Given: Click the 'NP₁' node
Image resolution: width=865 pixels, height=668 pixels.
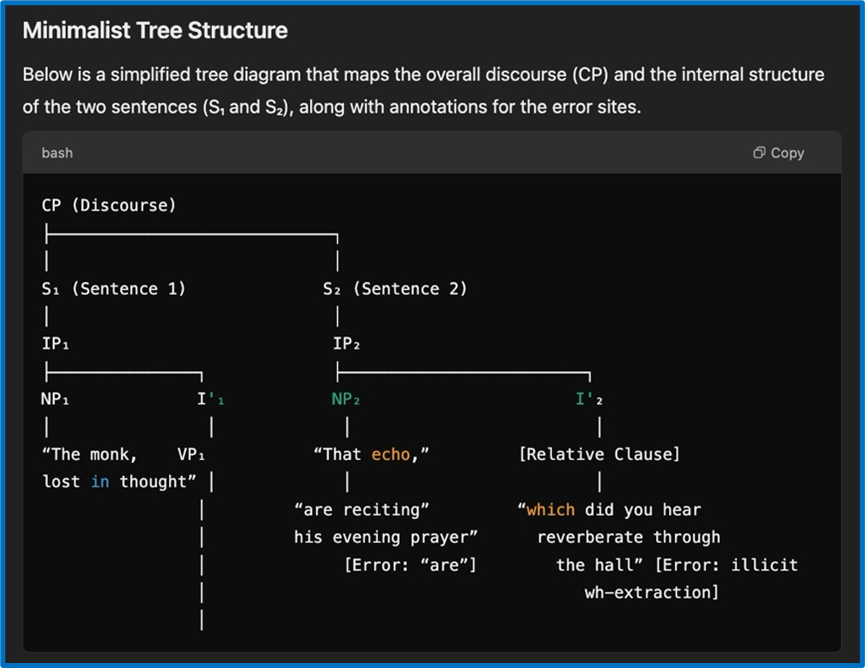Looking at the screenshot, I should click(x=55, y=399).
